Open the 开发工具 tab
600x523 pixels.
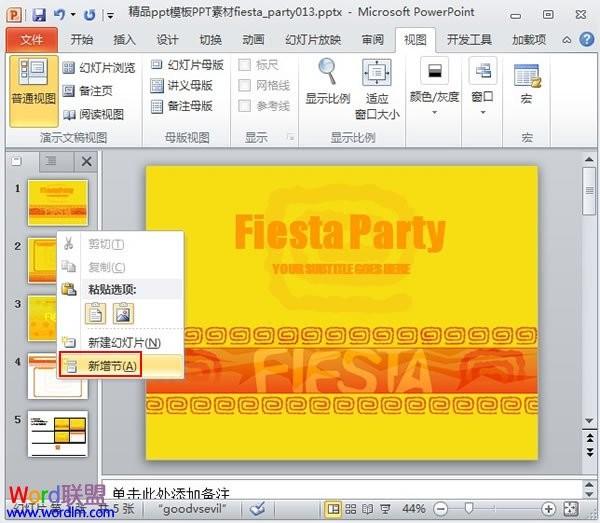pyautogui.click(x=469, y=40)
